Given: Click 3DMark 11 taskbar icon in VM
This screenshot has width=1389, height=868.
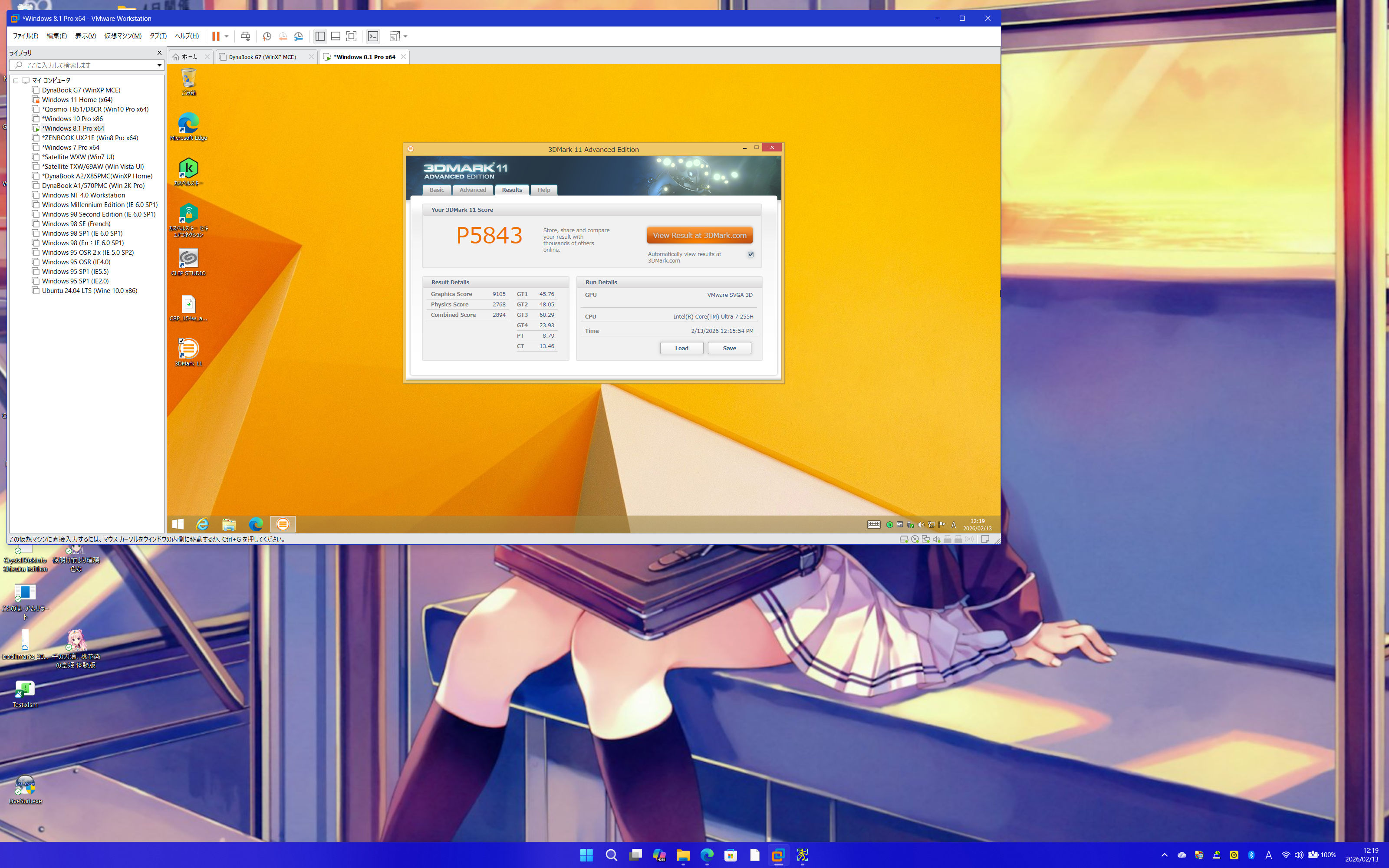Looking at the screenshot, I should [x=283, y=524].
